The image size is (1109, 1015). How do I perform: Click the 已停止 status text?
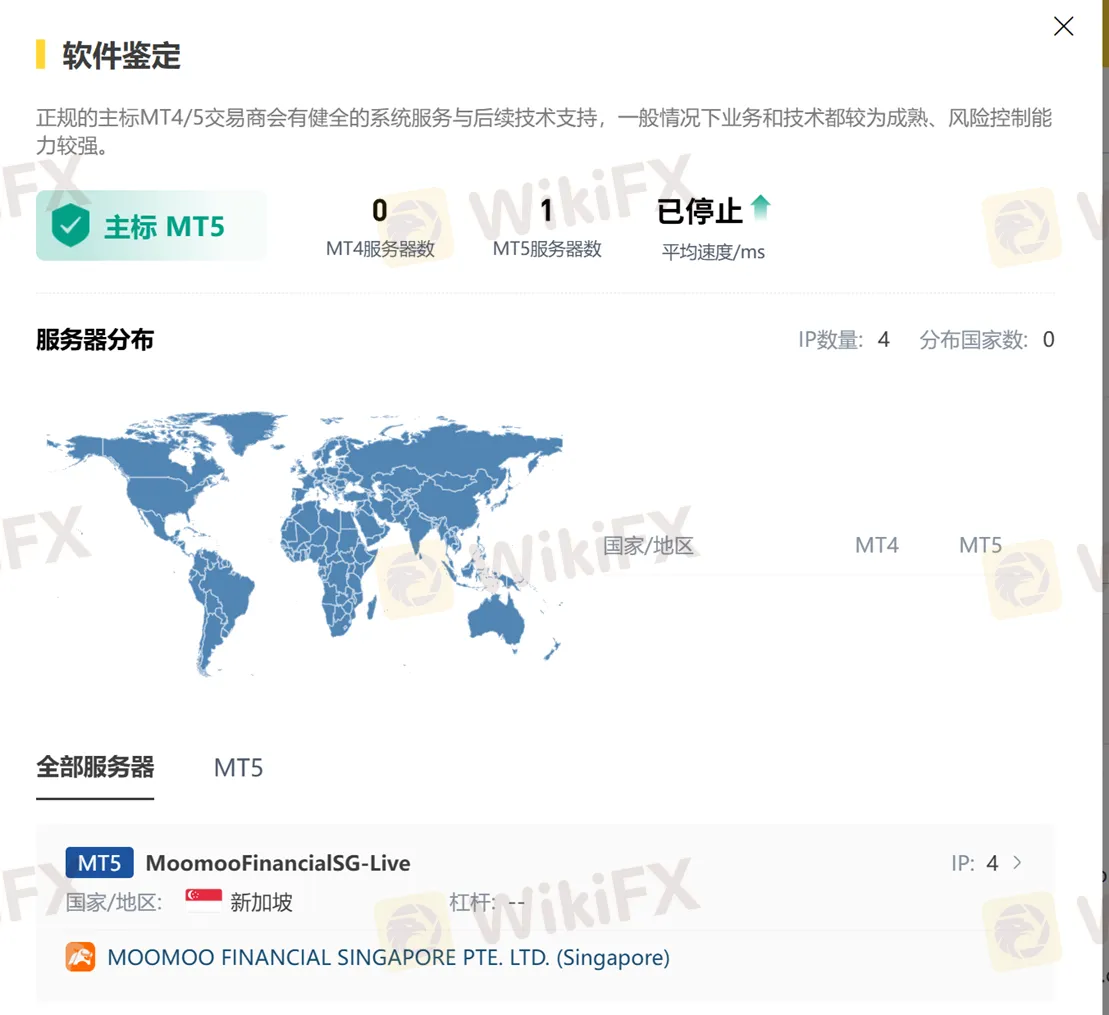click(x=699, y=211)
